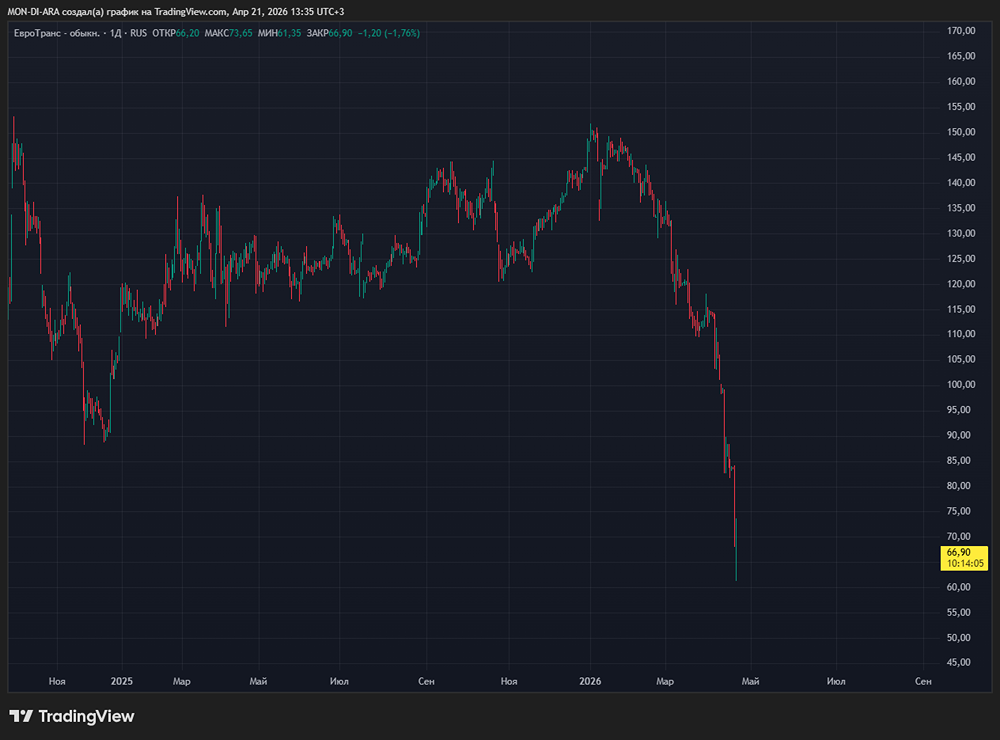Click the МИН 61,35 low value
The width and height of the screenshot is (1000, 740).
click(x=279, y=33)
